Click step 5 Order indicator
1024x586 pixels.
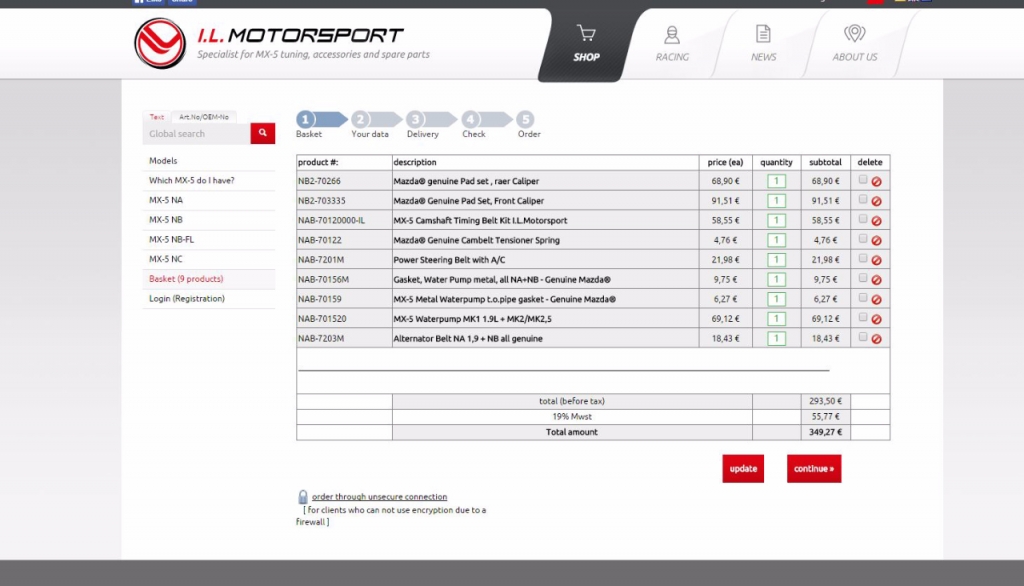tap(528, 123)
